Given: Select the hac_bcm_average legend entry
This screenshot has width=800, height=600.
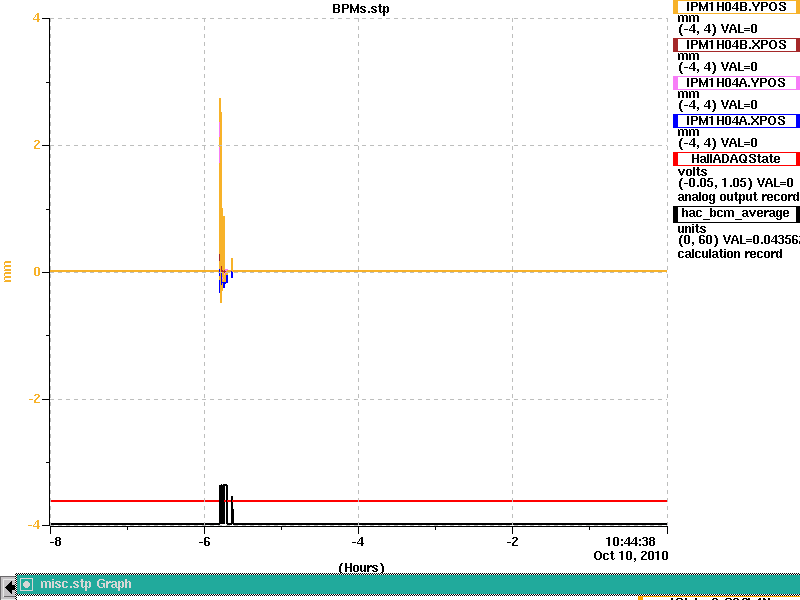Looking at the screenshot, I should [x=736, y=213].
